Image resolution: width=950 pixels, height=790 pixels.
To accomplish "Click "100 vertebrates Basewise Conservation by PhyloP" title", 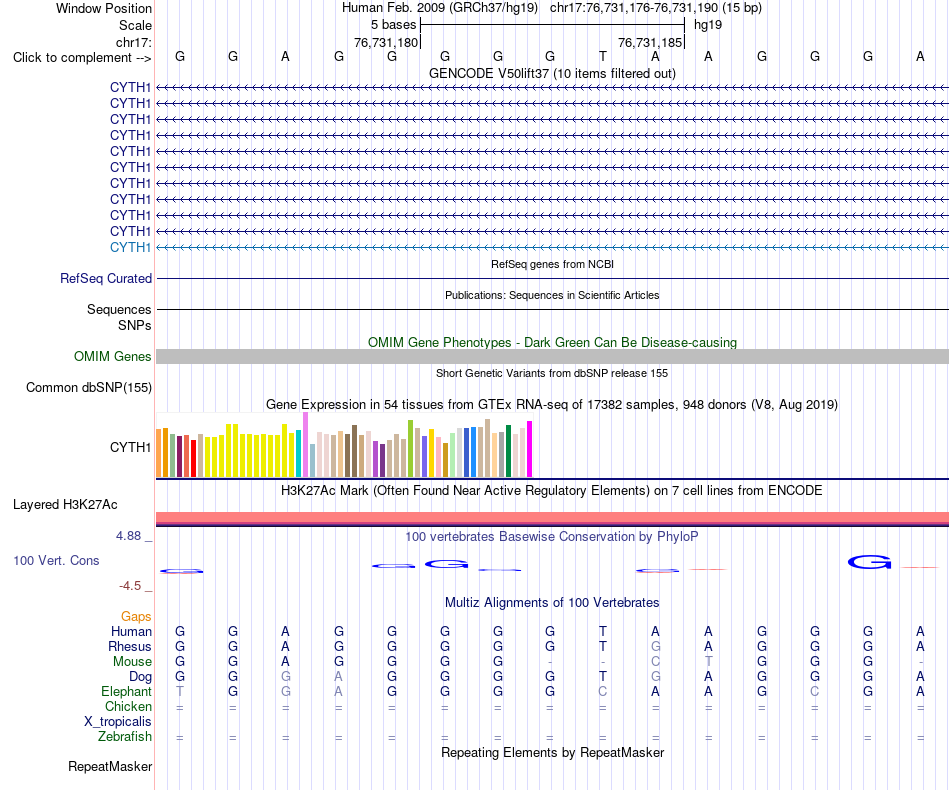I will pos(552,536).
